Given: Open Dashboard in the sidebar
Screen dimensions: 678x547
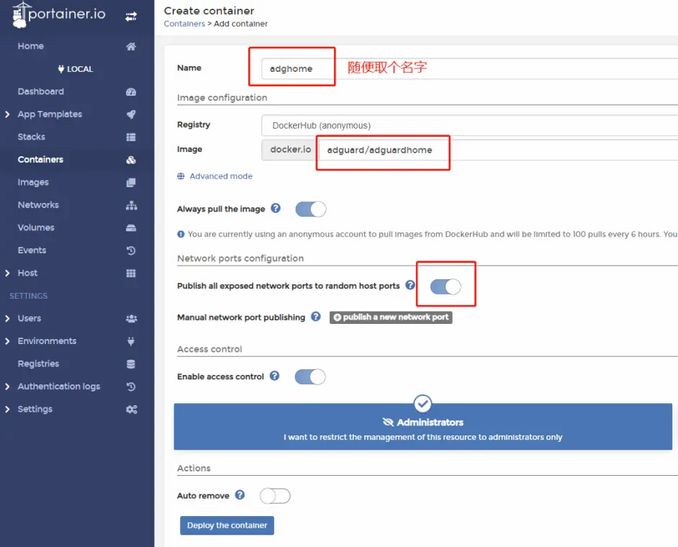Looking at the screenshot, I should 41,92.
